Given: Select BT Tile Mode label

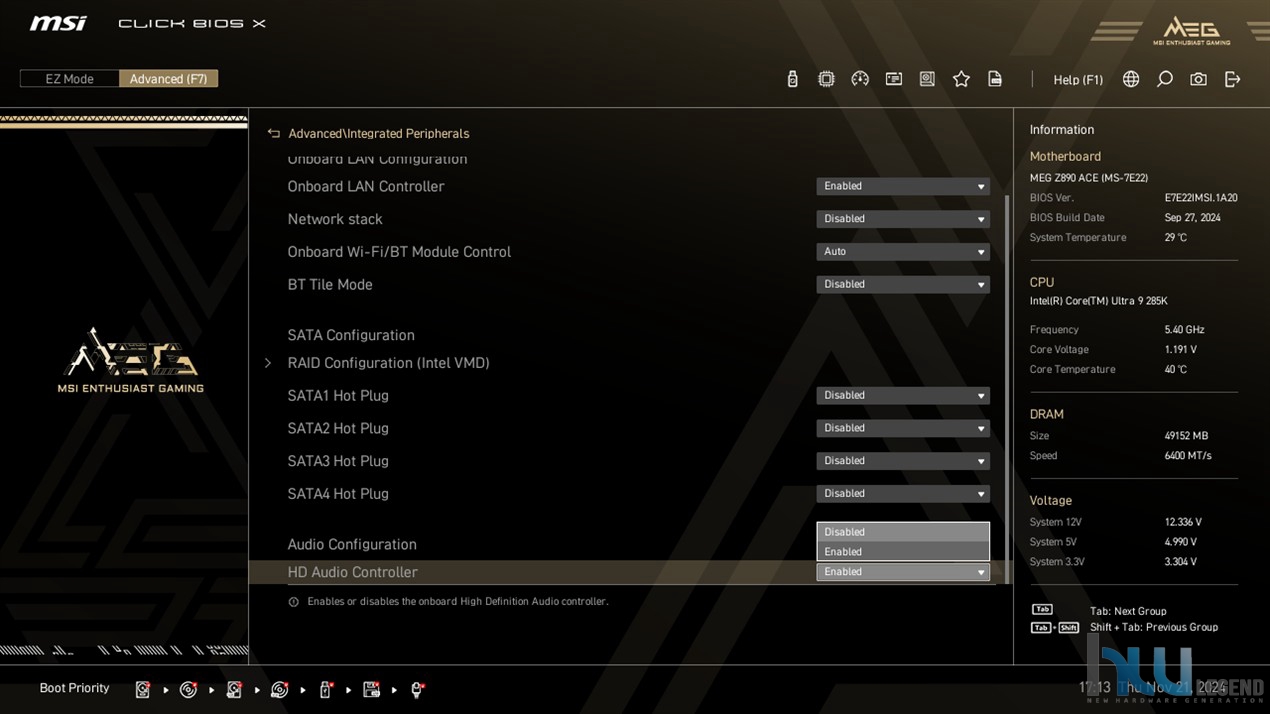Looking at the screenshot, I should (329, 284).
